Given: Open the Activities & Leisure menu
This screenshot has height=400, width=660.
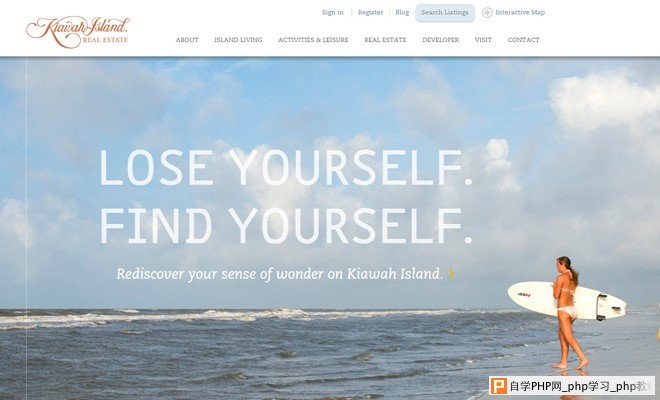Looking at the screenshot, I should point(313,40).
